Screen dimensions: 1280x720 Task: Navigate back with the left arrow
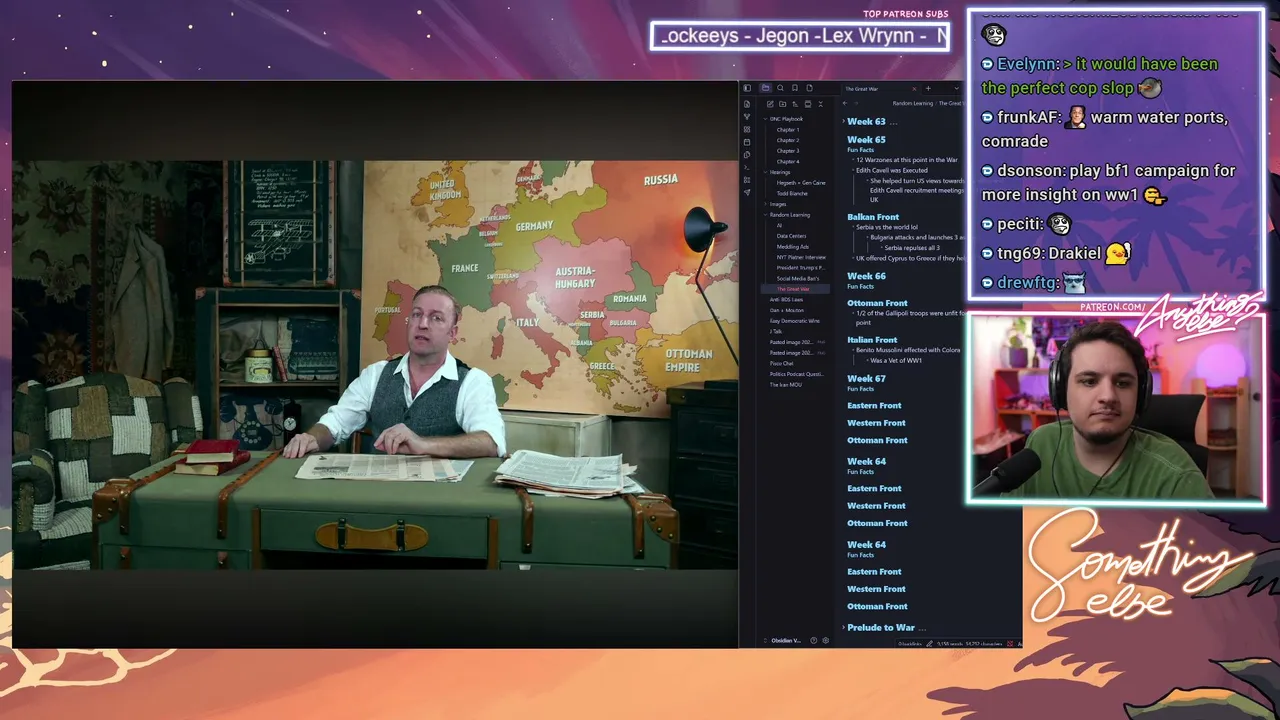(845, 103)
